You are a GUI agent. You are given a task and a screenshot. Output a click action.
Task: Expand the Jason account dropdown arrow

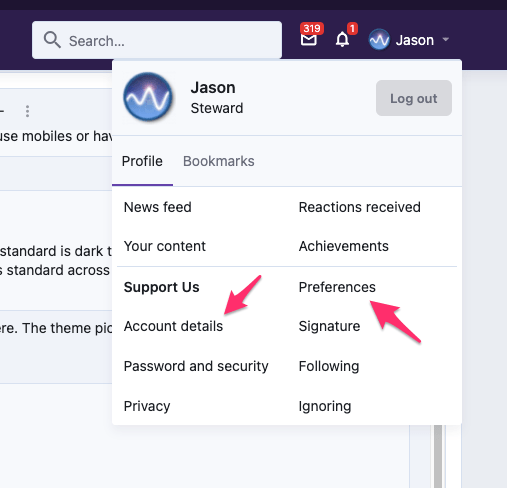coord(445,40)
